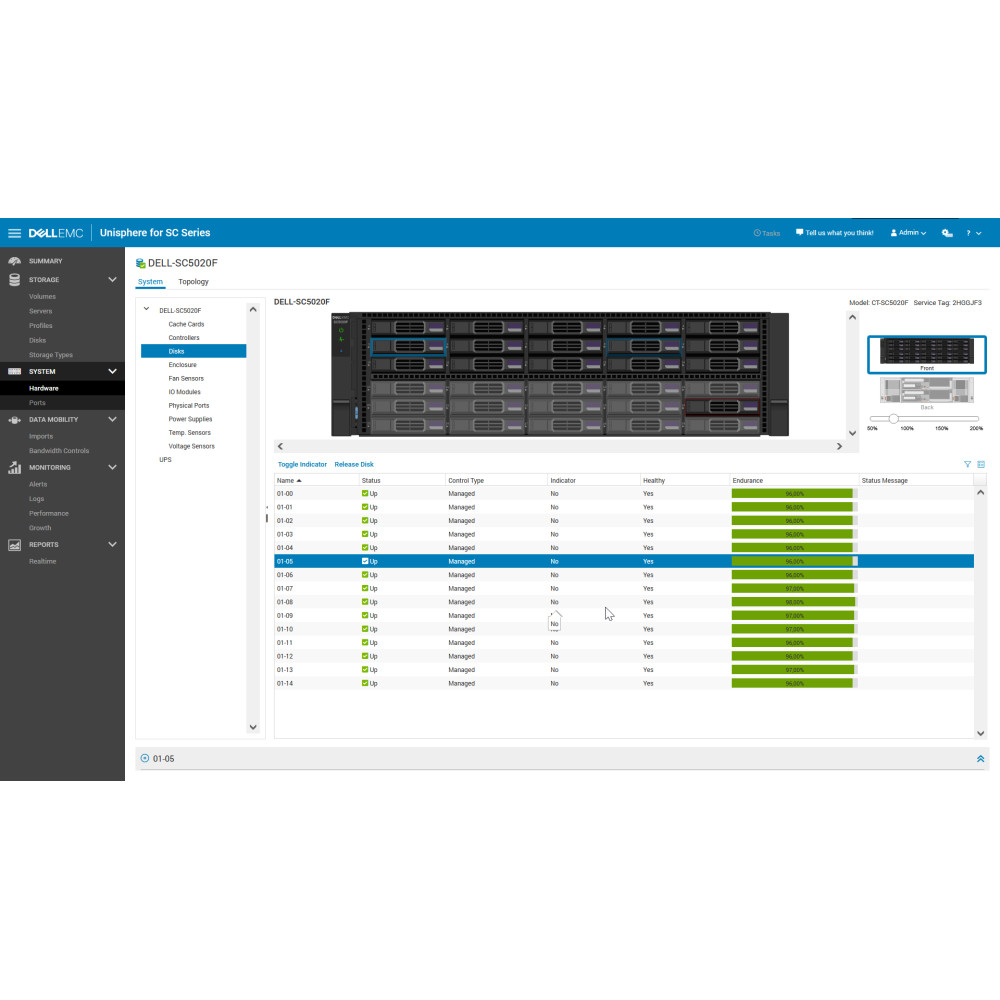Click the circle icon beside 01-05 details

[x=145, y=758]
